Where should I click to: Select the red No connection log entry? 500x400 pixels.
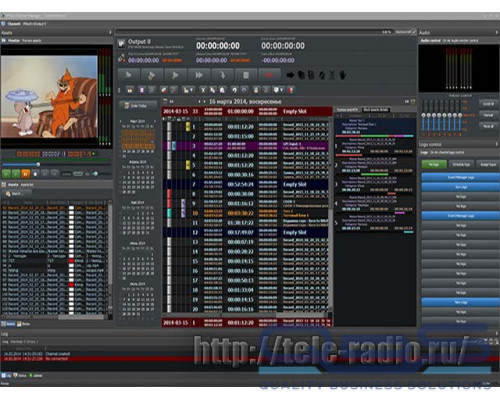pyautogui.click(x=250, y=359)
